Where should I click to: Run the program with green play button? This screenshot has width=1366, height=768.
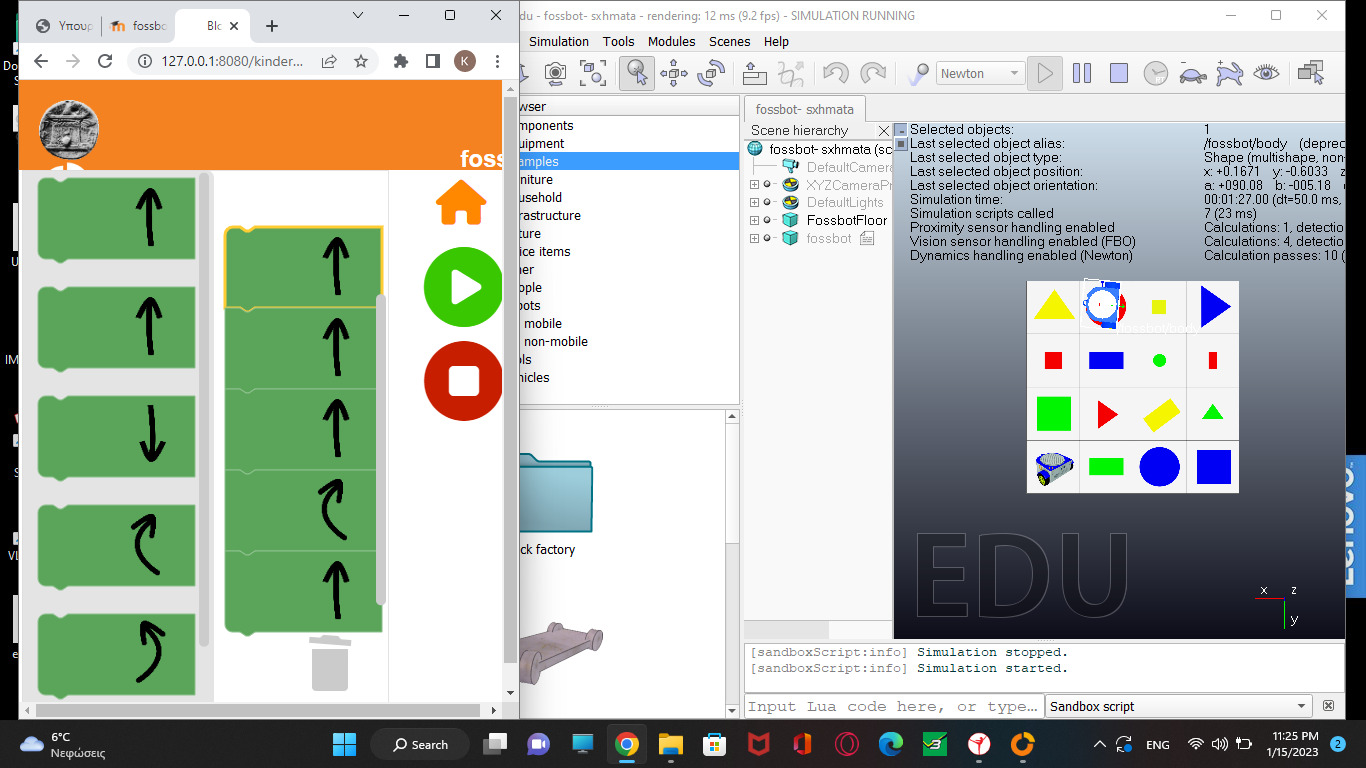pyautogui.click(x=463, y=287)
